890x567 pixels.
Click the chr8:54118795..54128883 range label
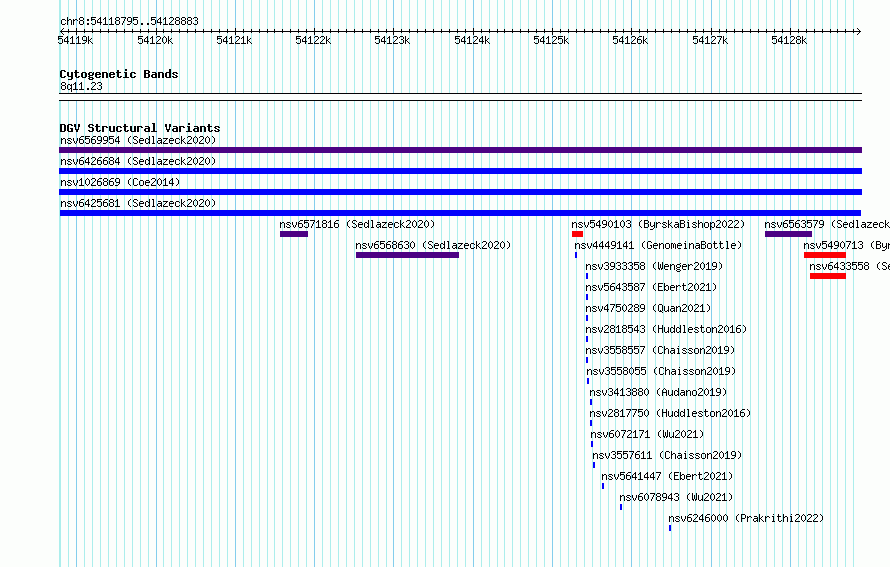pos(129,21)
